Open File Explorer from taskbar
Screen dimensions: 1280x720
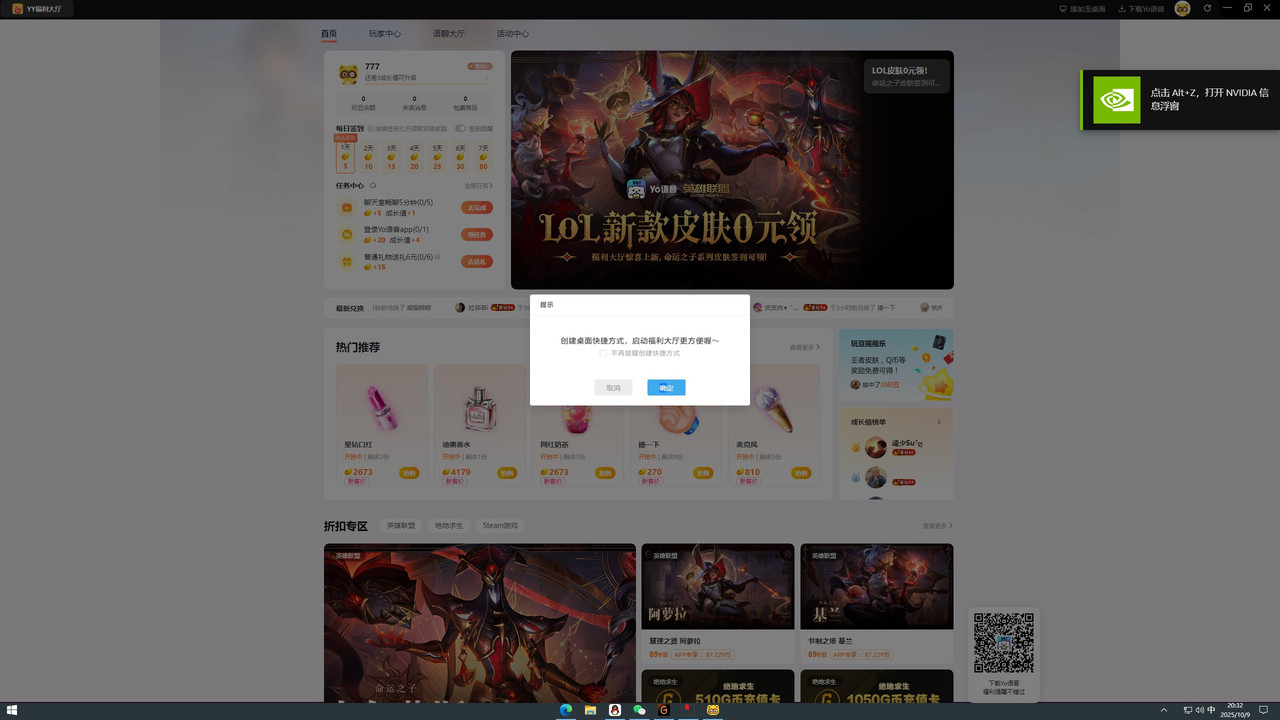(591, 711)
